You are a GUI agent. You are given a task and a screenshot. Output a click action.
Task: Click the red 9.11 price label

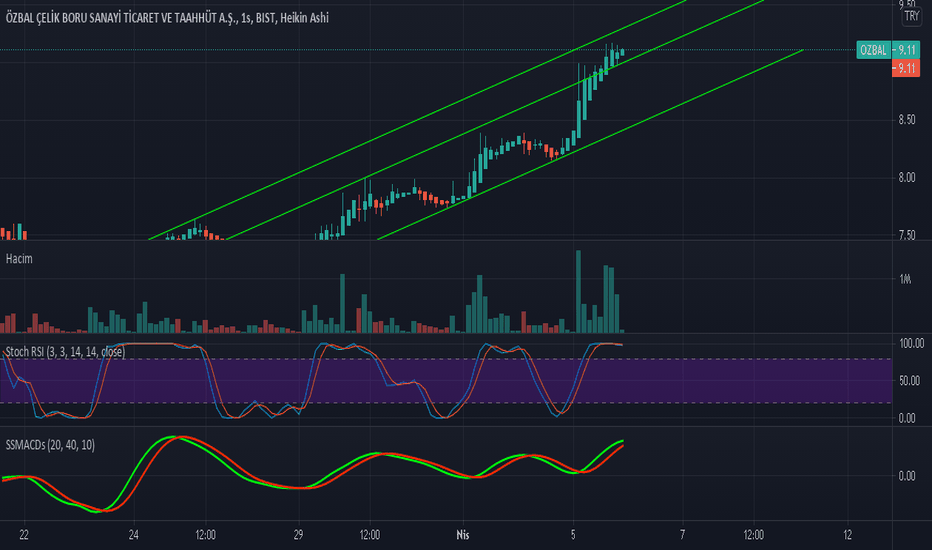click(906, 68)
